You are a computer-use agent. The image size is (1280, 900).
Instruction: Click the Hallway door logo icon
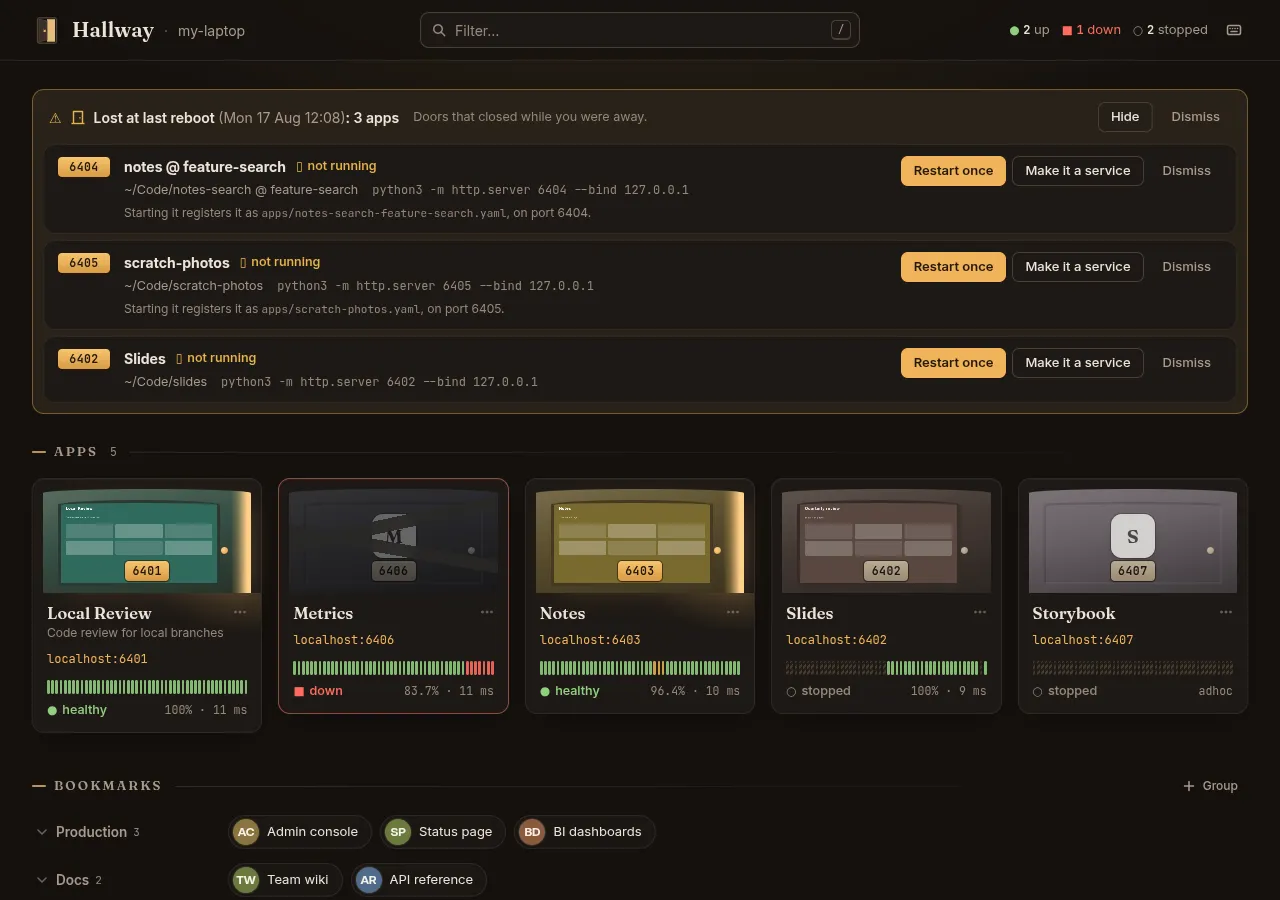47,30
